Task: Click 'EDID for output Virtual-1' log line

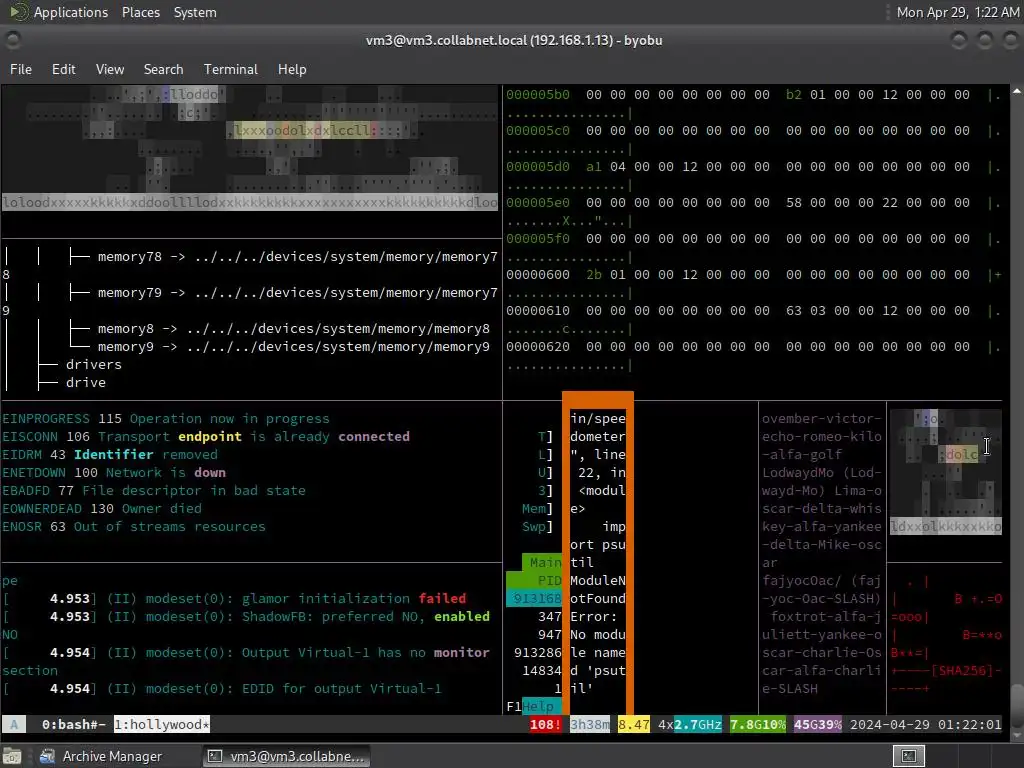Action: pyautogui.click(x=222, y=688)
